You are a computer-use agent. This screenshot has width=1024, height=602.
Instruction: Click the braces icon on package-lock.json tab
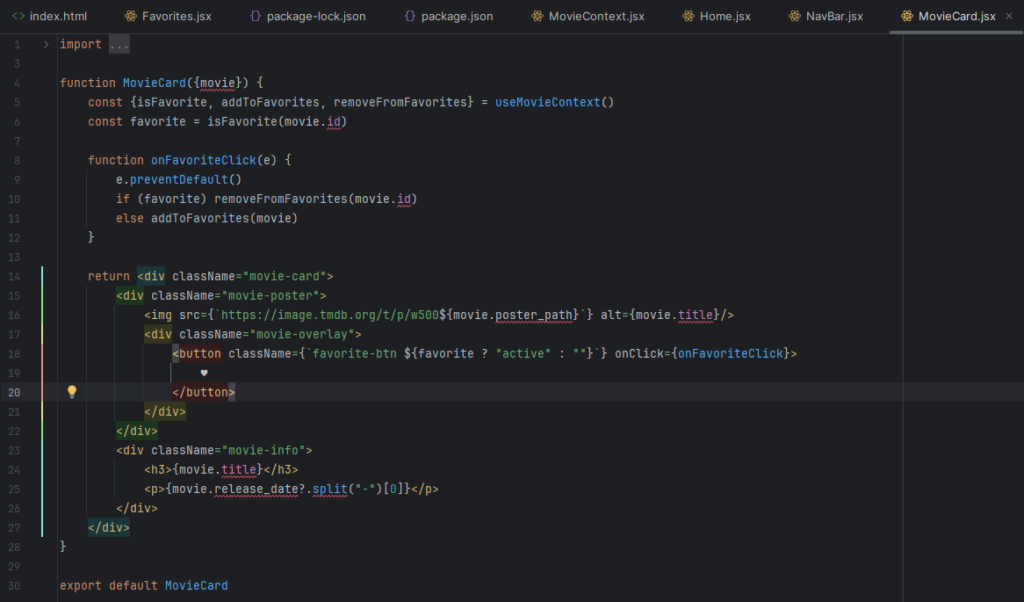pyautogui.click(x=256, y=17)
